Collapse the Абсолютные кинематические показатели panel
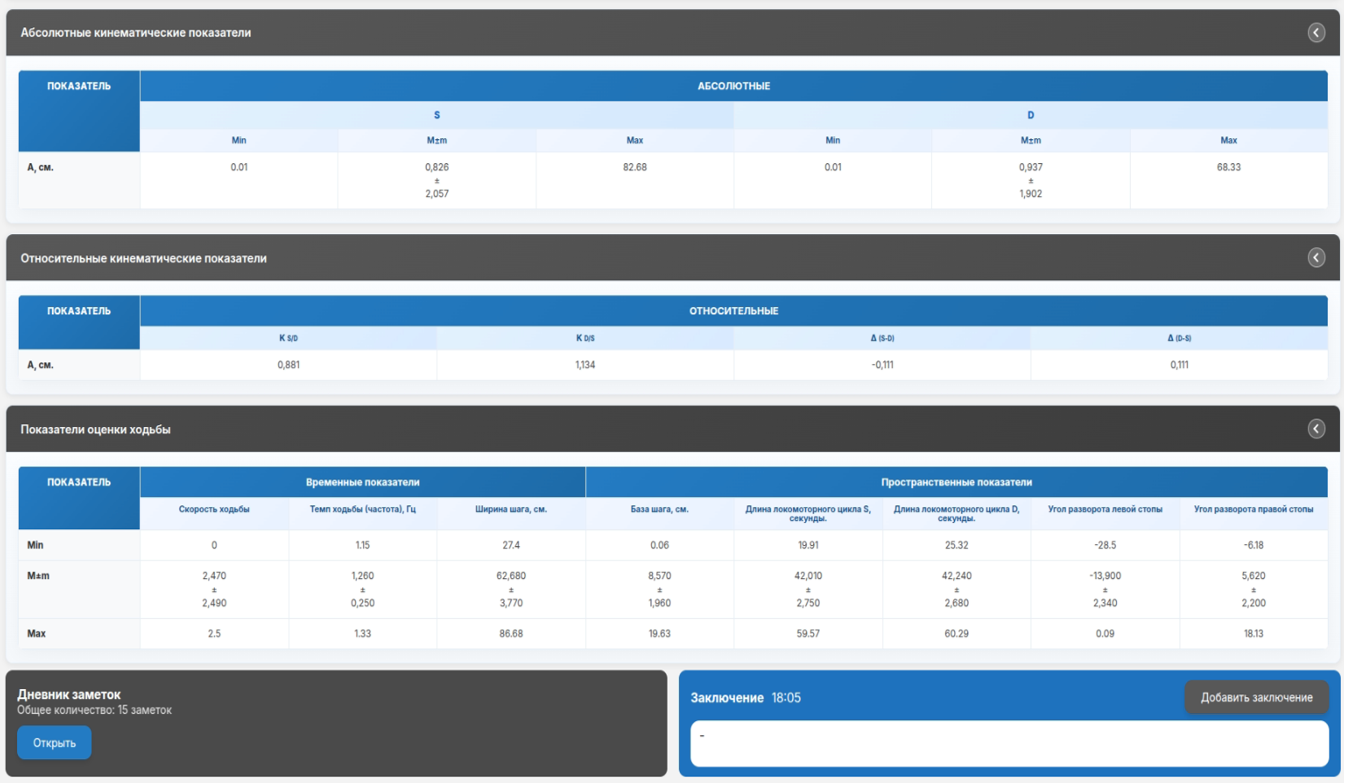Image resolution: width=1347 pixels, height=783 pixels. [x=1316, y=33]
